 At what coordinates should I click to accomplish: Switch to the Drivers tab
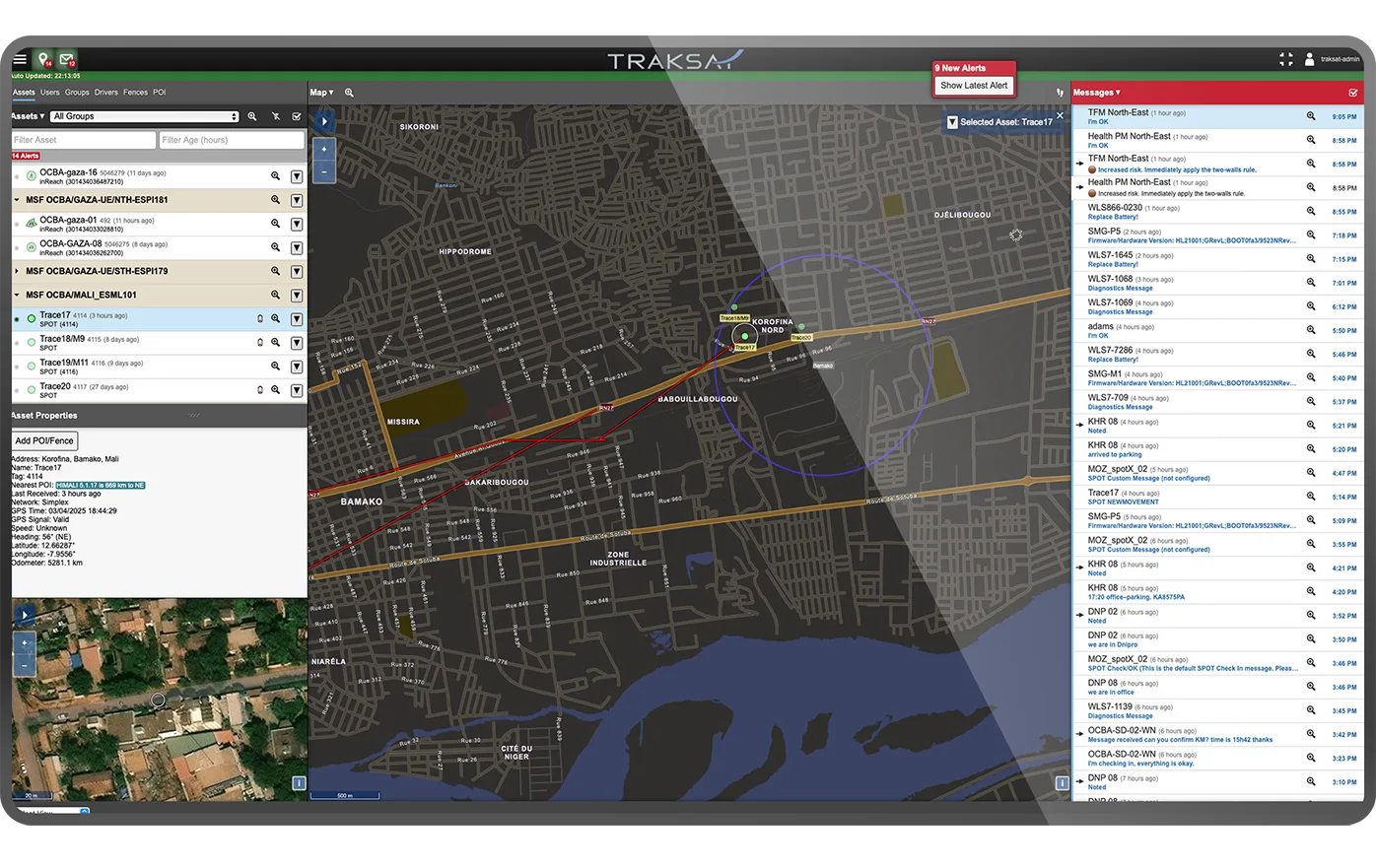(105, 93)
